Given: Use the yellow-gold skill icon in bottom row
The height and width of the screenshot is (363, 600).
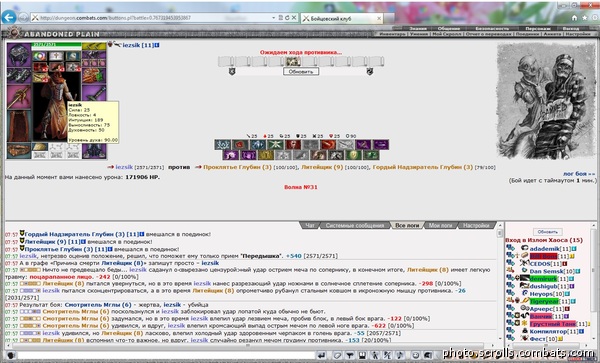Looking at the screenshot, I should pyautogui.click(x=266, y=155).
